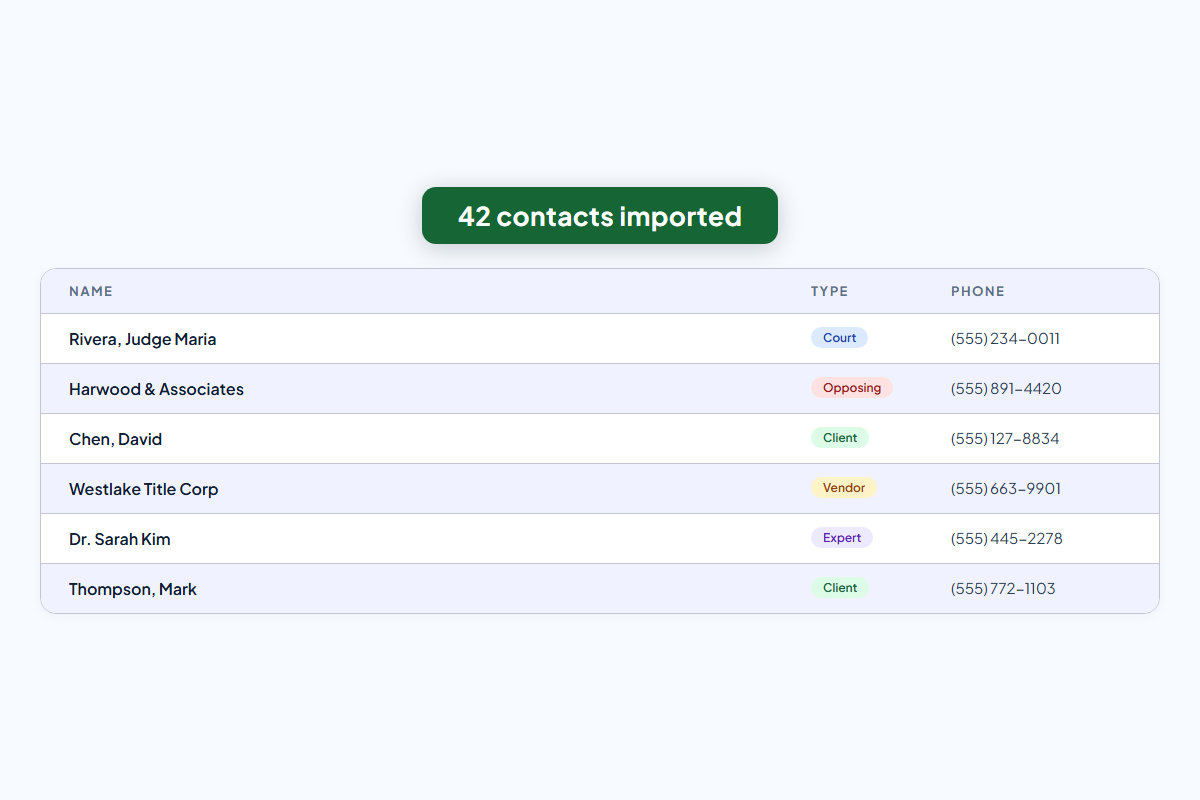Image resolution: width=1200 pixels, height=800 pixels.
Task: Click the Court badge for Rivera, Judge Maria
Action: [839, 338]
